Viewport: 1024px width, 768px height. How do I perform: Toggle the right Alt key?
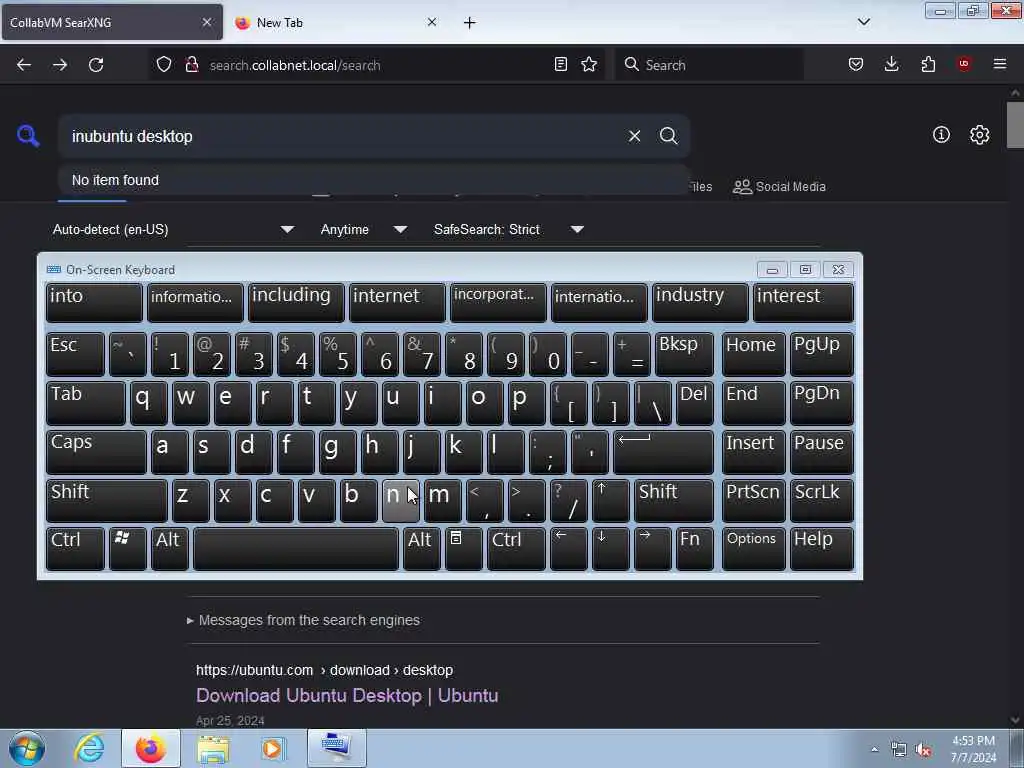pos(421,549)
